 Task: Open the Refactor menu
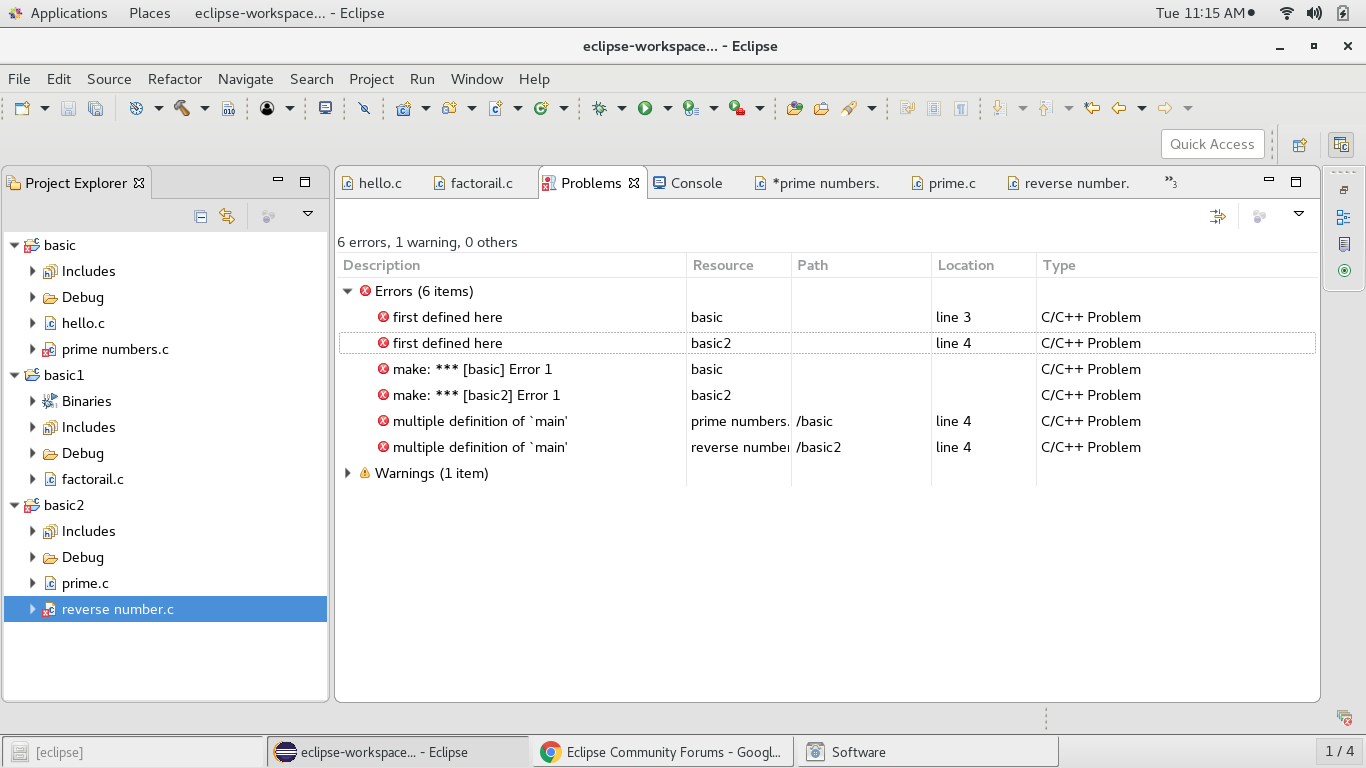click(x=175, y=79)
